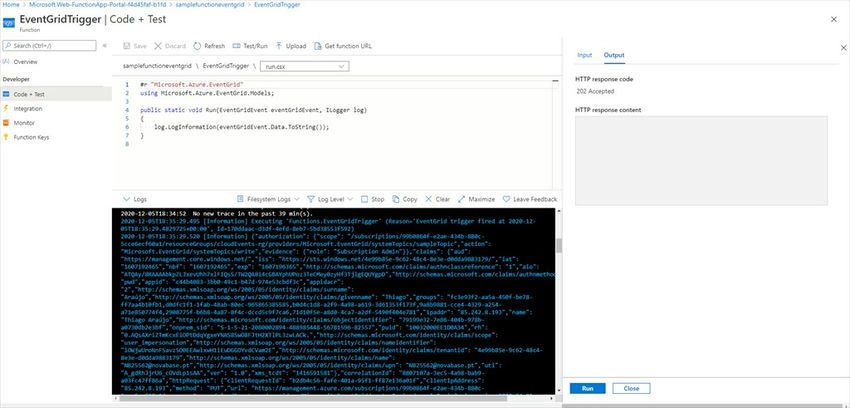Click the #r Microsoft.Azure.EventGrid line

tap(192, 85)
